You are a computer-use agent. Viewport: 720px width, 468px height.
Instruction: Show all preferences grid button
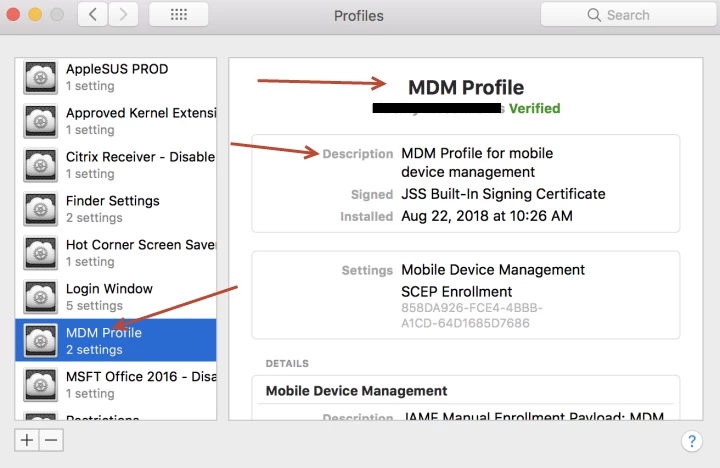pos(179,14)
